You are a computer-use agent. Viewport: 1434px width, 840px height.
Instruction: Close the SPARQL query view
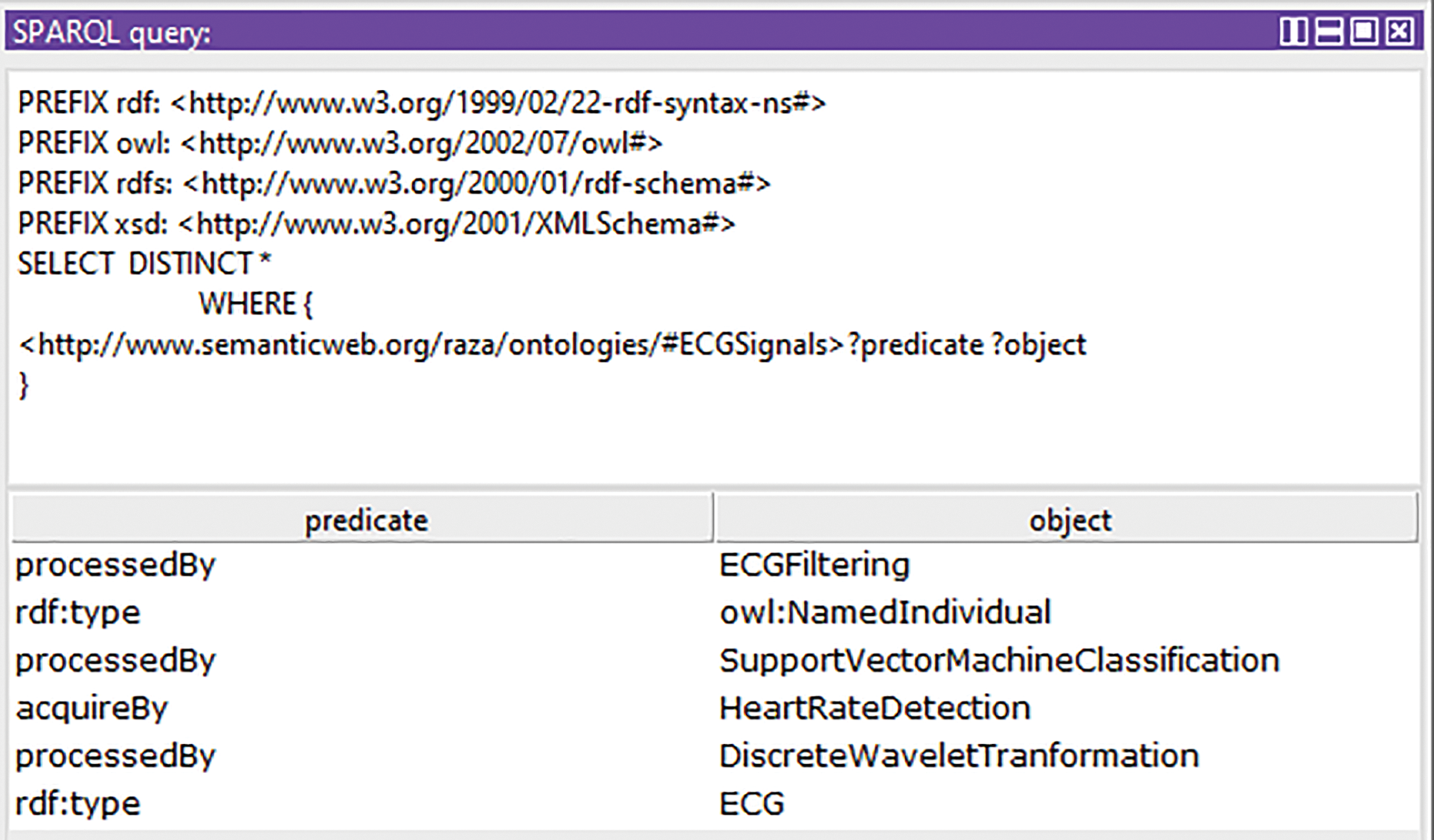(x=1400, y=32)
